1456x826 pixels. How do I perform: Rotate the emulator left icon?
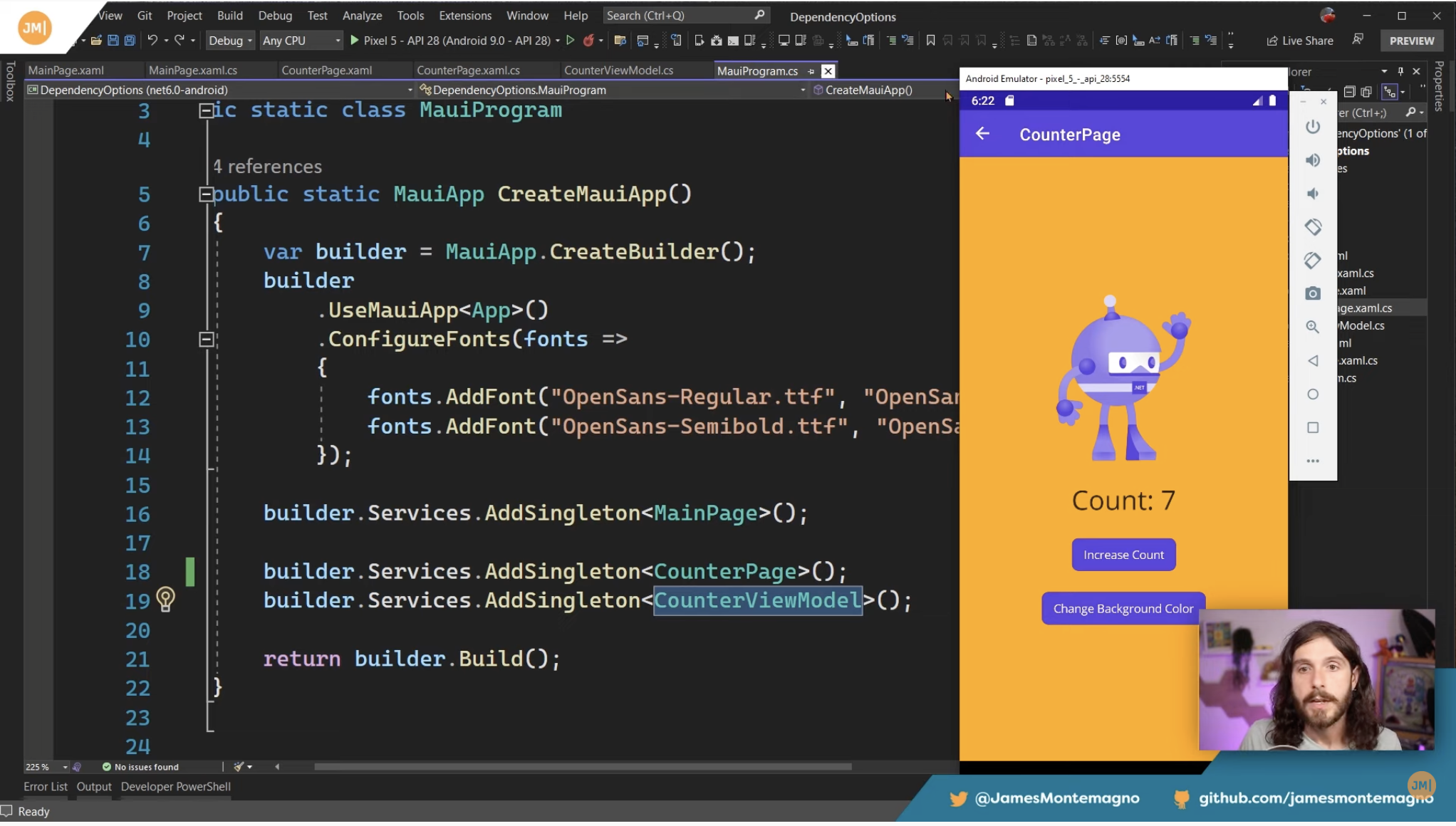(1313, 226)
